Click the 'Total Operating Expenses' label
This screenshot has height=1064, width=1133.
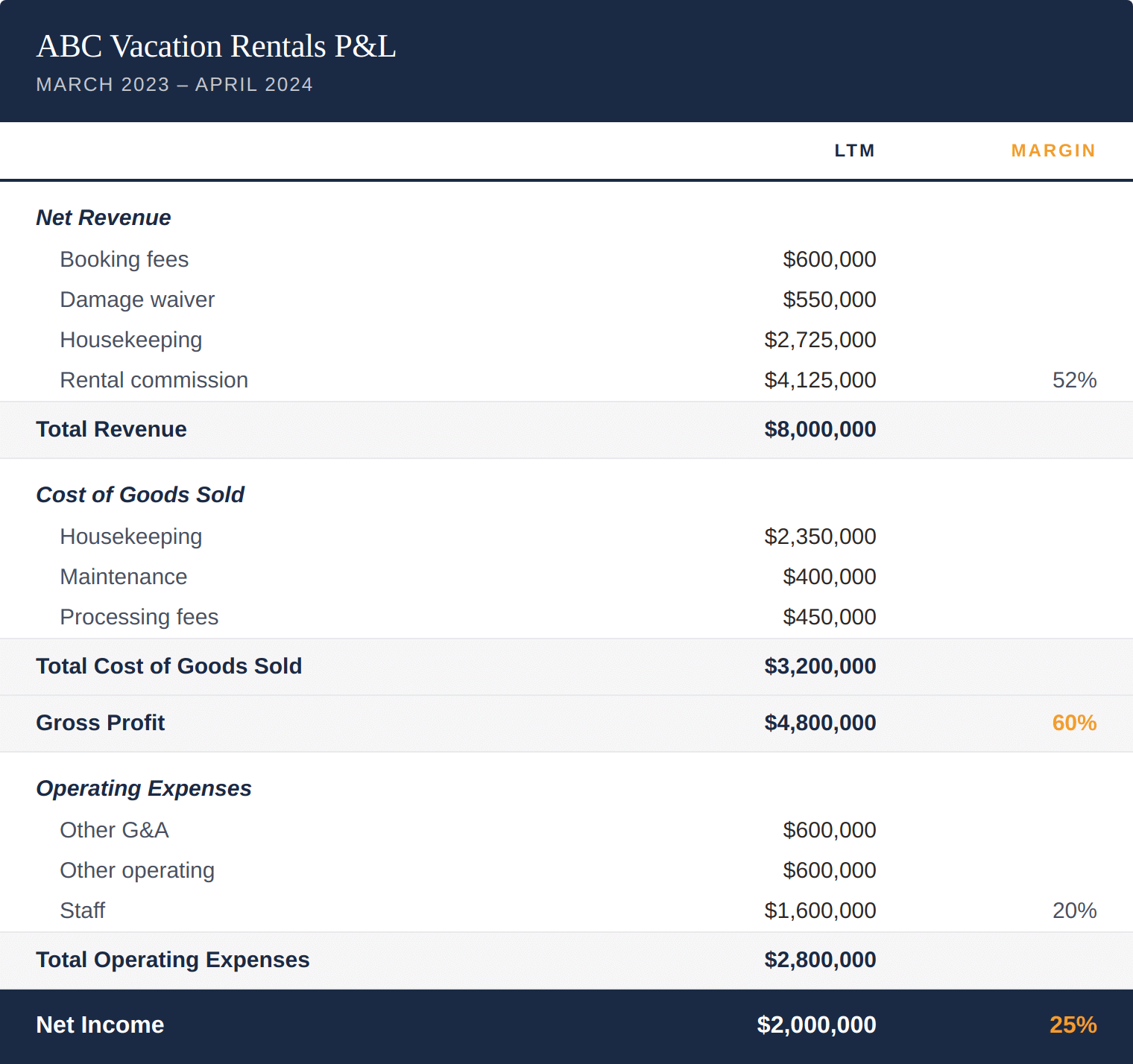(x=173, y=960)
